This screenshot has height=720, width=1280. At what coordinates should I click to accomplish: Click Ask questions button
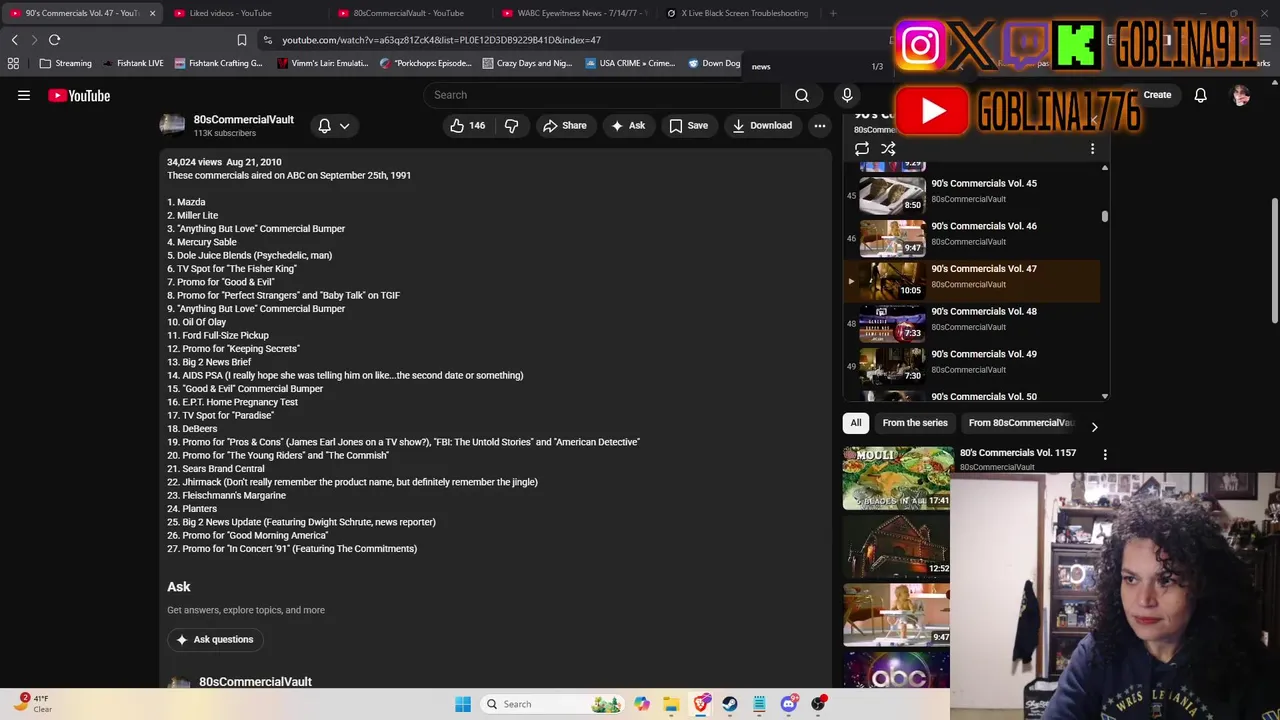pos(214,639)
